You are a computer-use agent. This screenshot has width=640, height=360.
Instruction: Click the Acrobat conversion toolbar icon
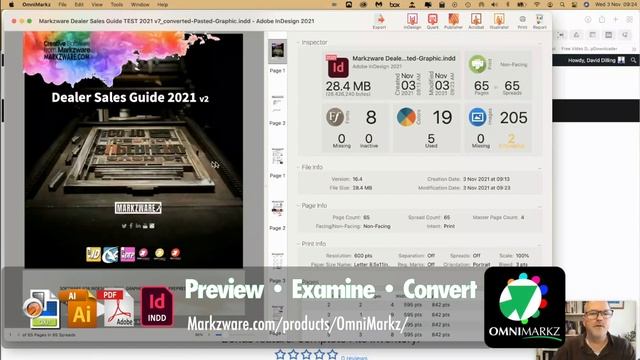(476, 21)
